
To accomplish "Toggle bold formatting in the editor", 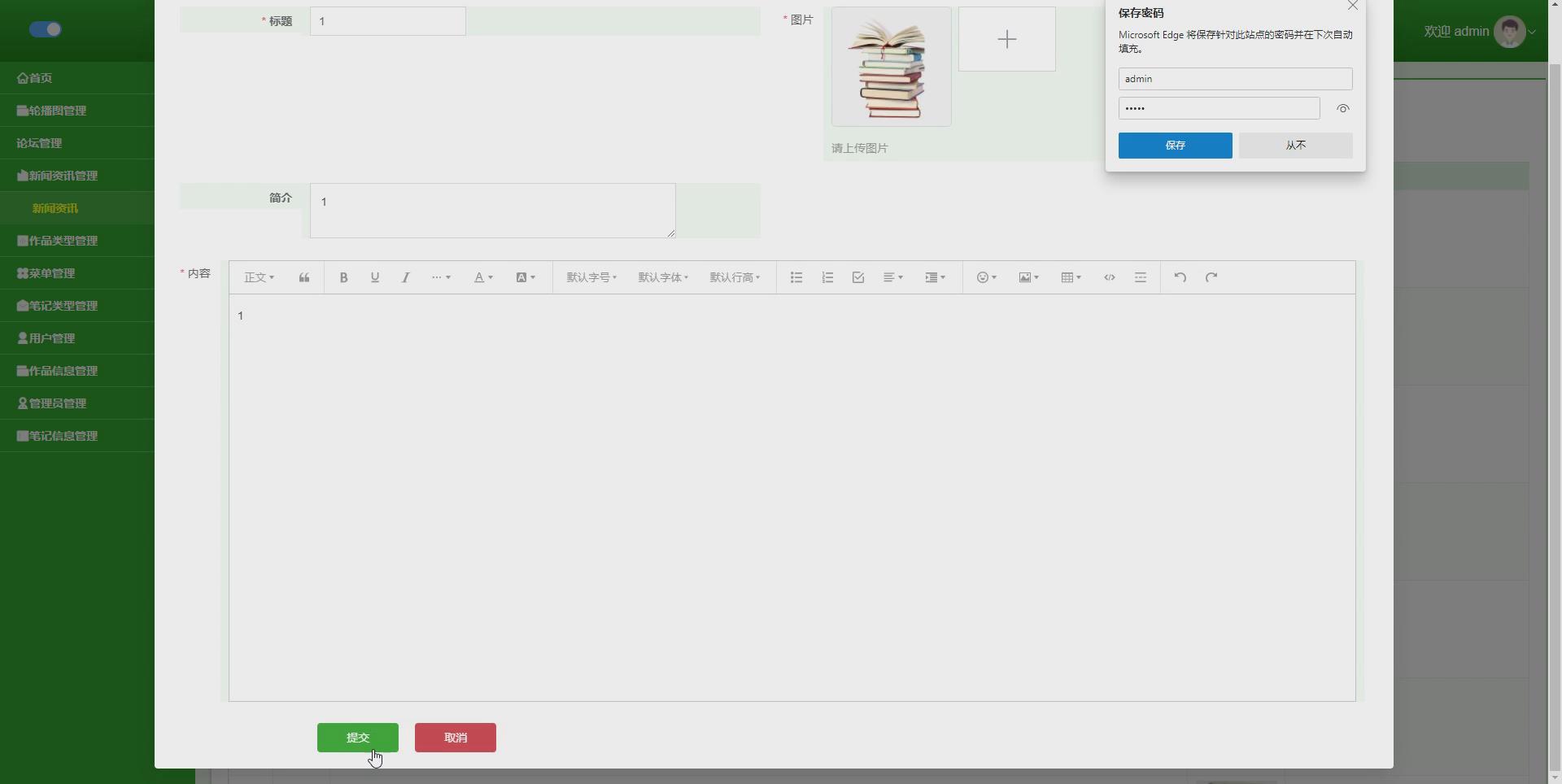I will tap(343, 277).
